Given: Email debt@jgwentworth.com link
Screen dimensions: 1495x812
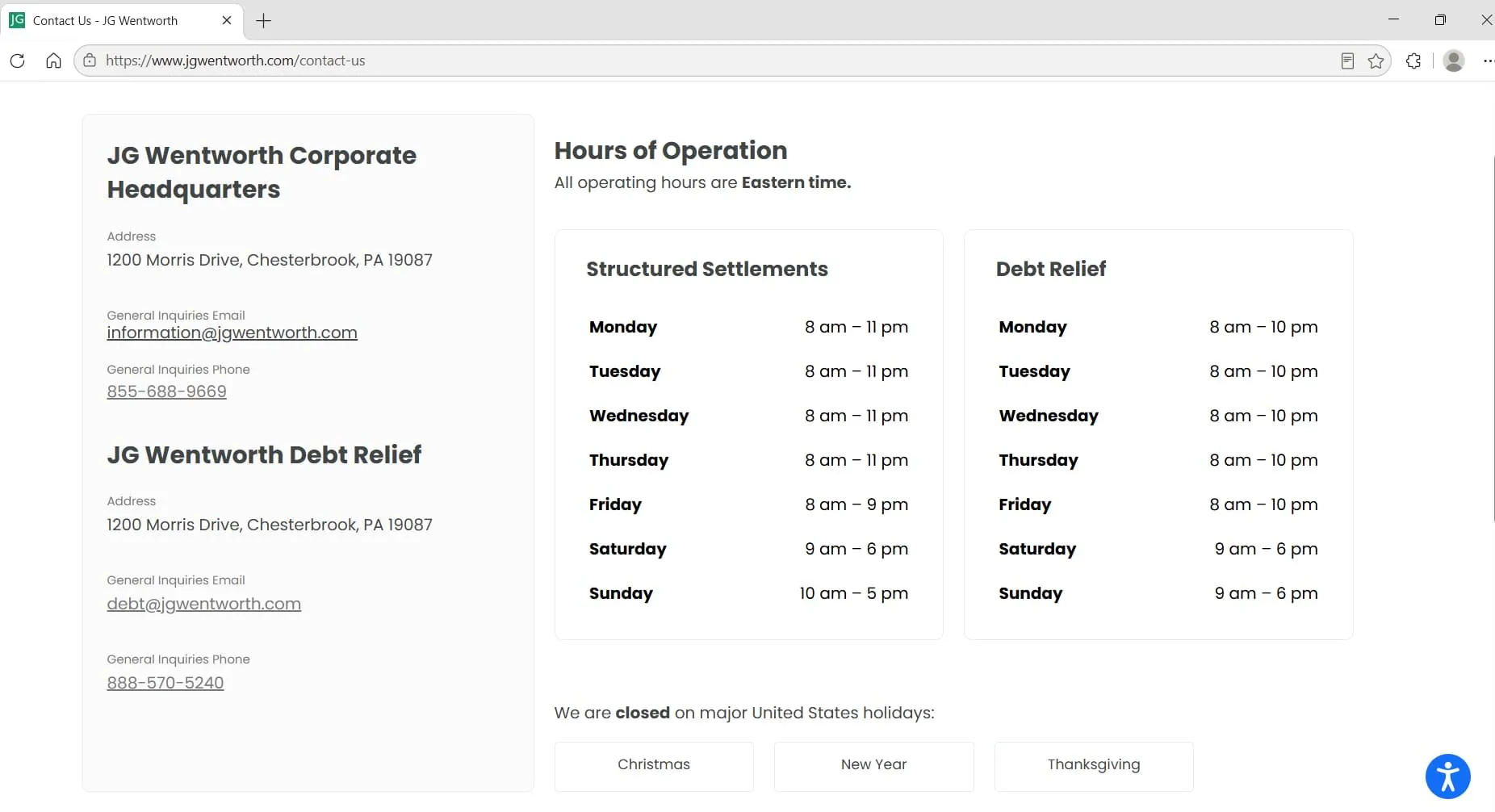Looking at the screenshot, I should click(203, 604).
